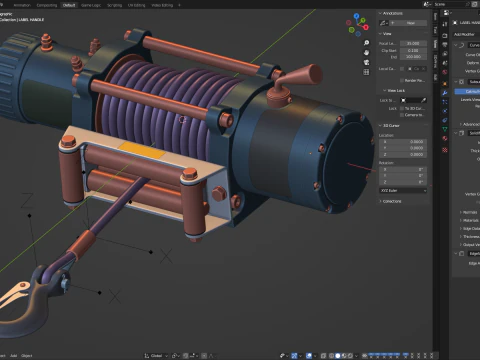Image resolution: width=480 pixels, height=360 pixels.
Task: Collapse the Annotations panel
Action: (x=392, y=13)
